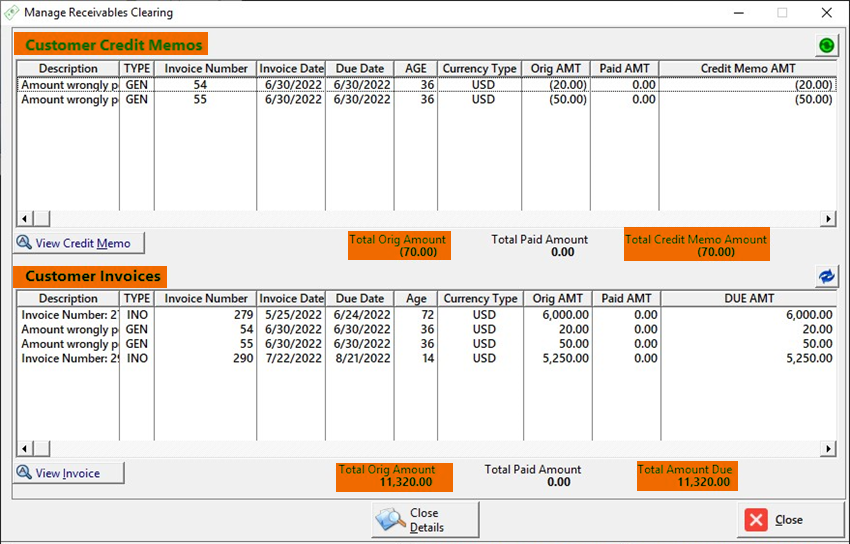The height and width of the screenshot is (544, 850).
Task: Click the 8/21/2022 due date cell
Action: (x=362, y=358)
